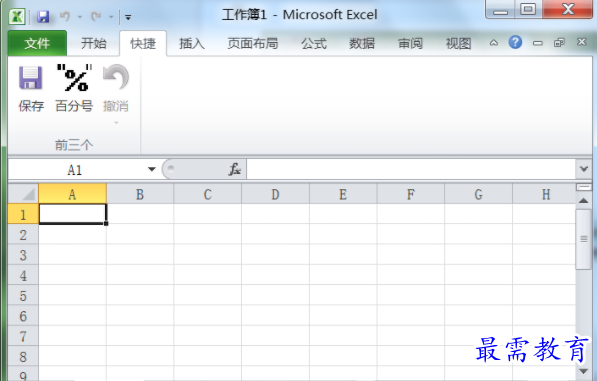Select column G header
Image resolution: width=597 pixels, height=381 pixels.
coord(479,194)
